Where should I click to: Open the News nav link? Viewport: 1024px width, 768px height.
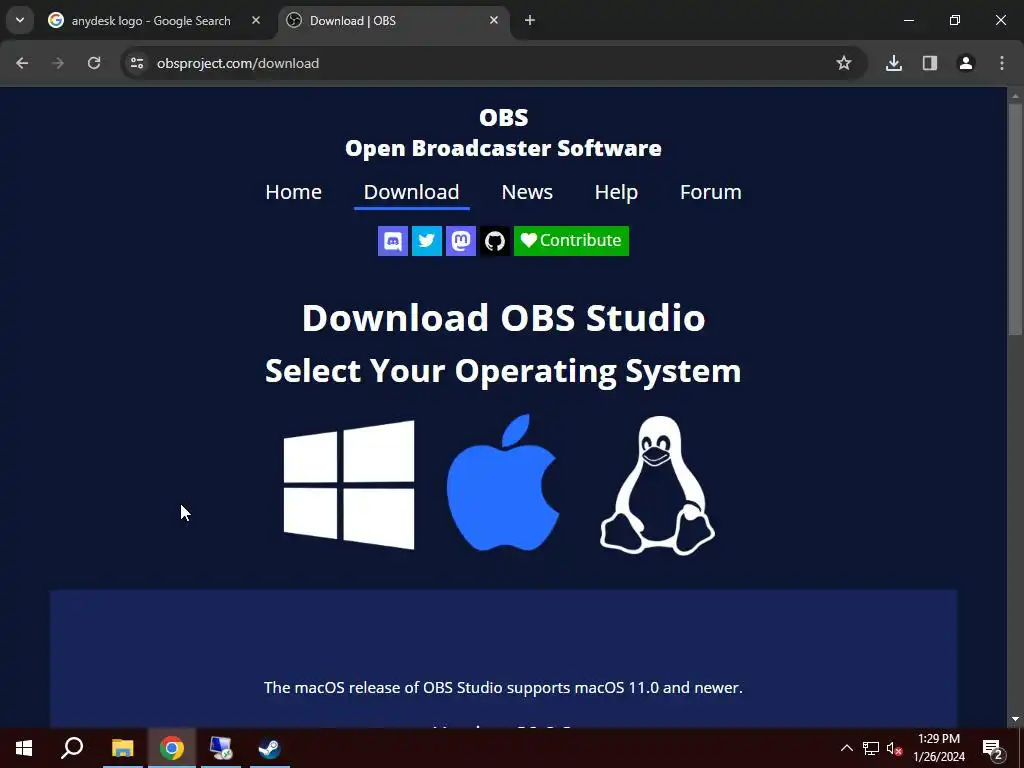[x=527, y=192]
